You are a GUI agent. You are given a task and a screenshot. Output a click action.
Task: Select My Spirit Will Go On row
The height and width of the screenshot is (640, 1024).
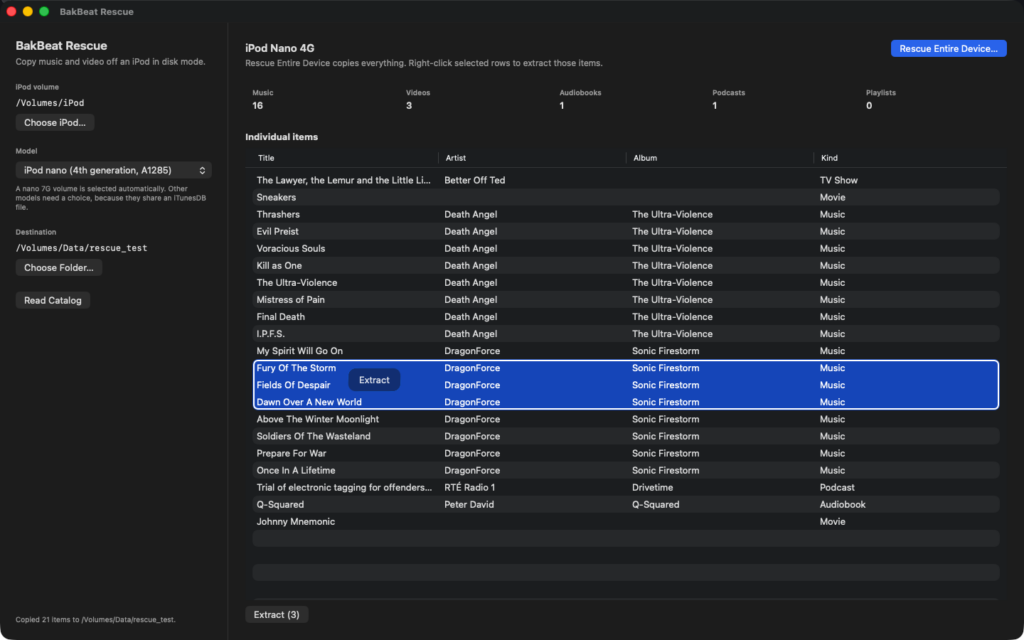pos(626,351)
